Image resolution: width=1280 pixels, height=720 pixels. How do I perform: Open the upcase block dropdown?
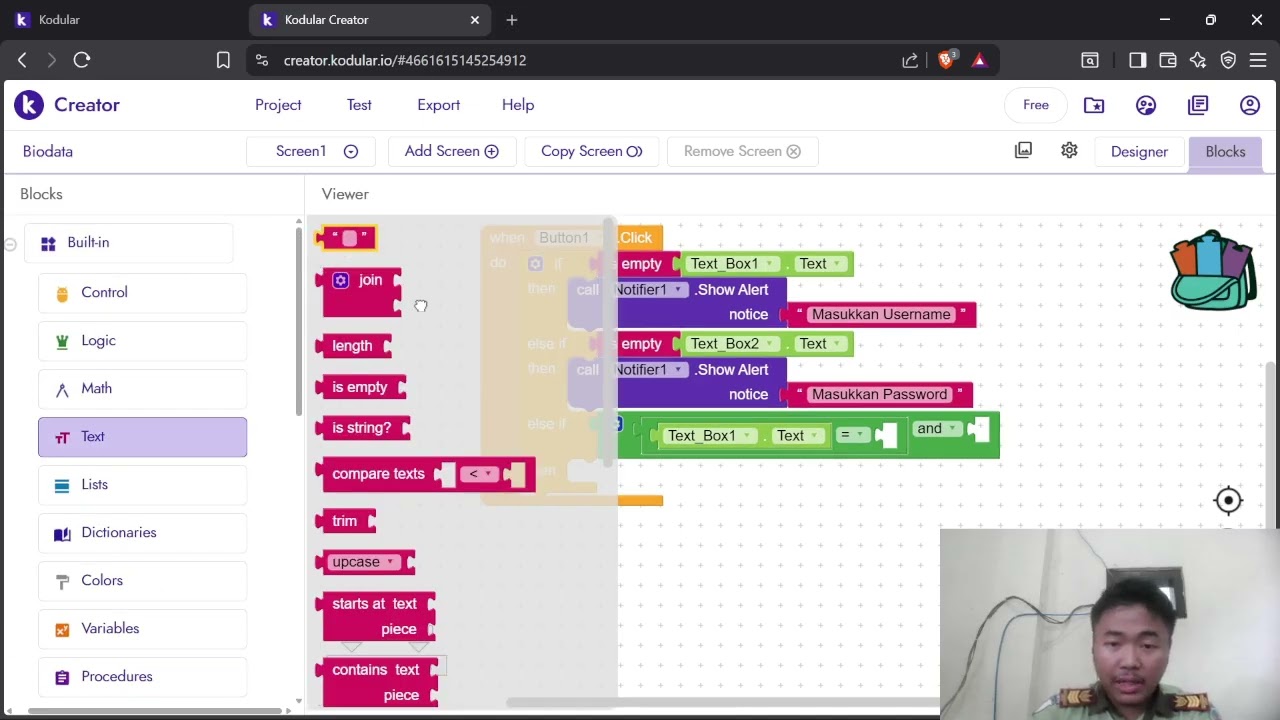coord(362,562)
